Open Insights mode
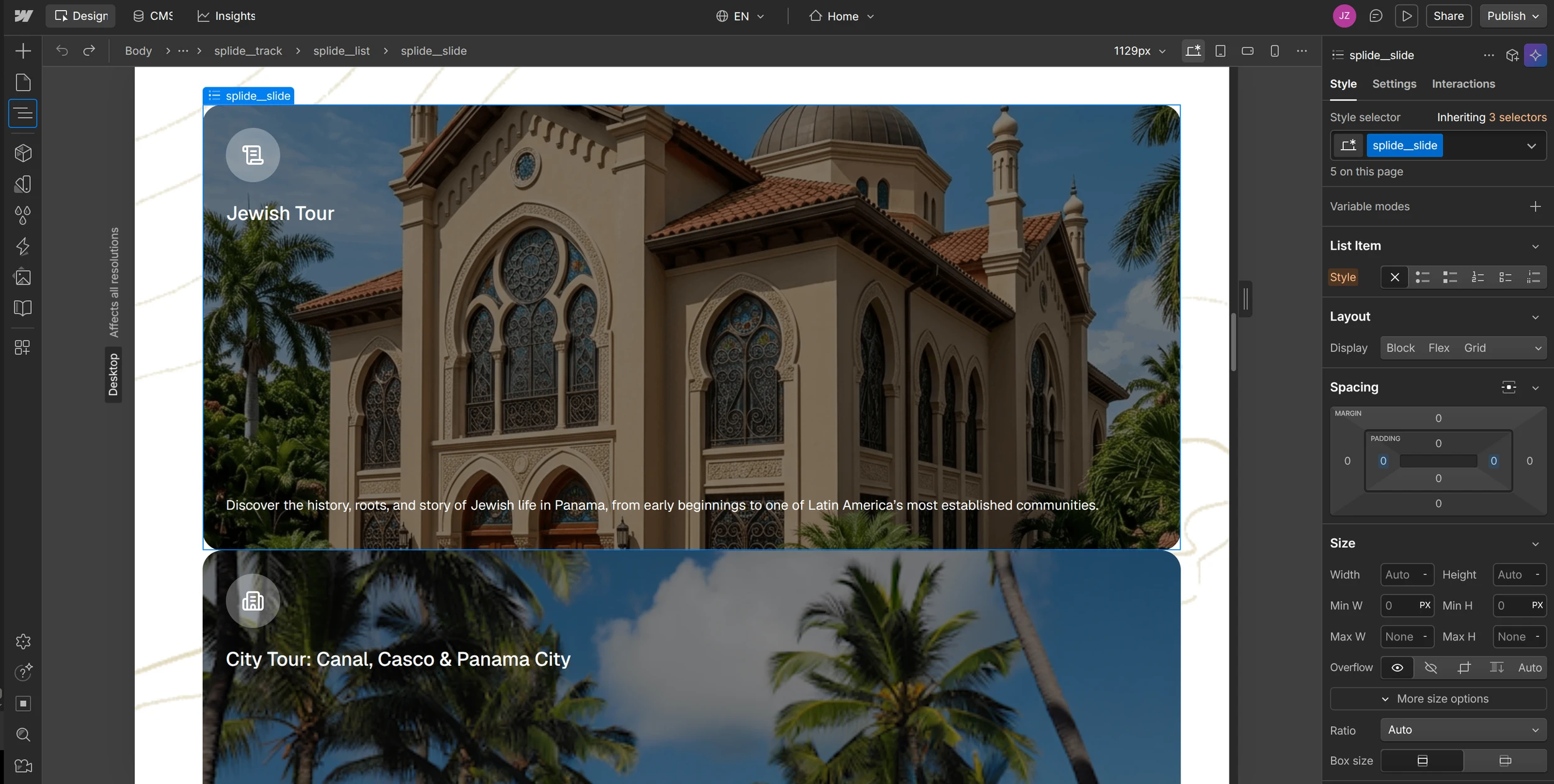1554x784 pixels. [226, 16]
